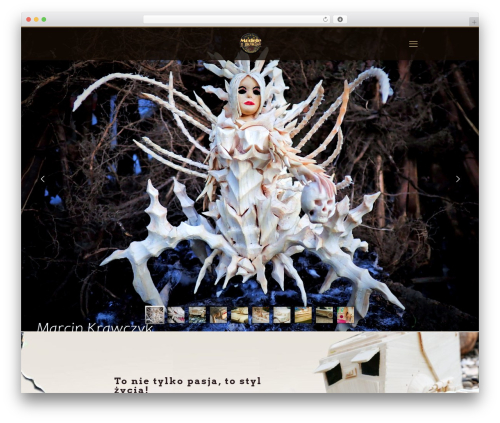Image resolution: width=500 pixels, height=423 pixels.
Task: Open the hamburger navigation menu
Action: pyautogui.click(x=413, y=44)
